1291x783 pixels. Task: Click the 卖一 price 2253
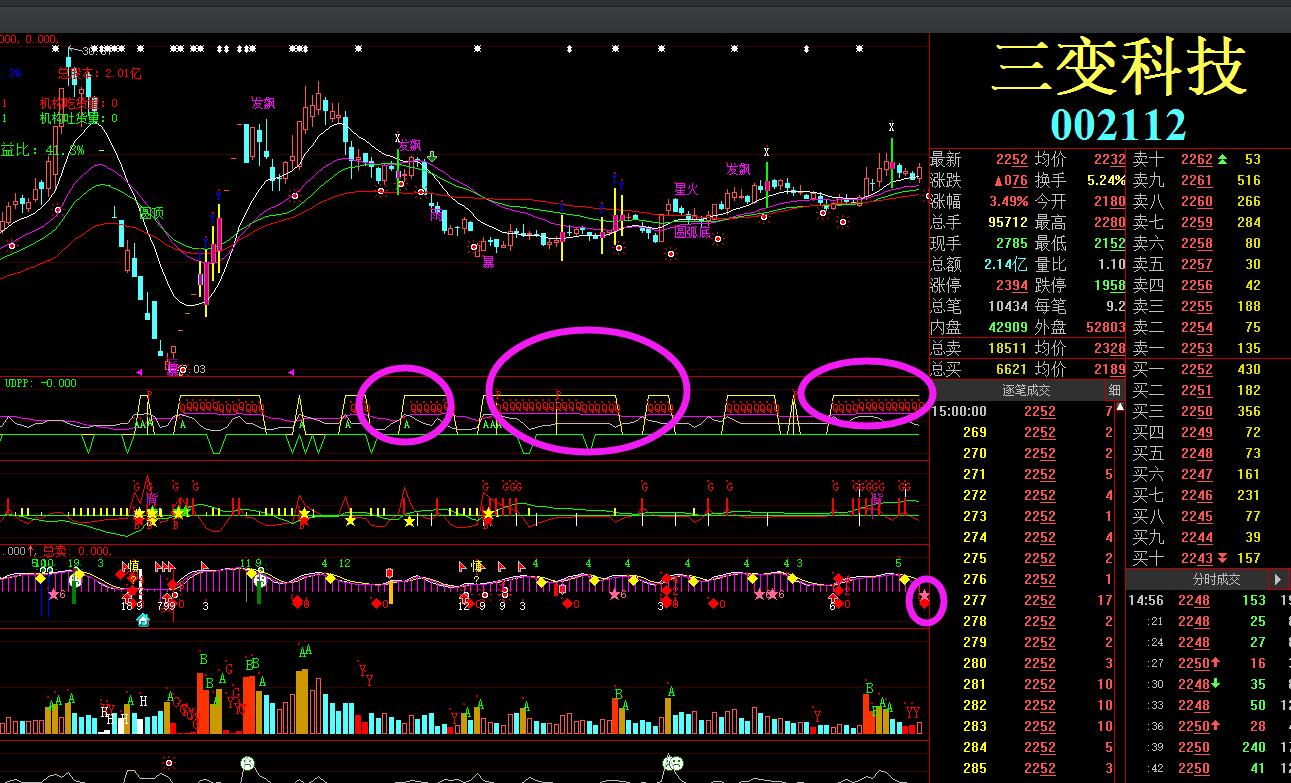click(x=1197, y=348)
